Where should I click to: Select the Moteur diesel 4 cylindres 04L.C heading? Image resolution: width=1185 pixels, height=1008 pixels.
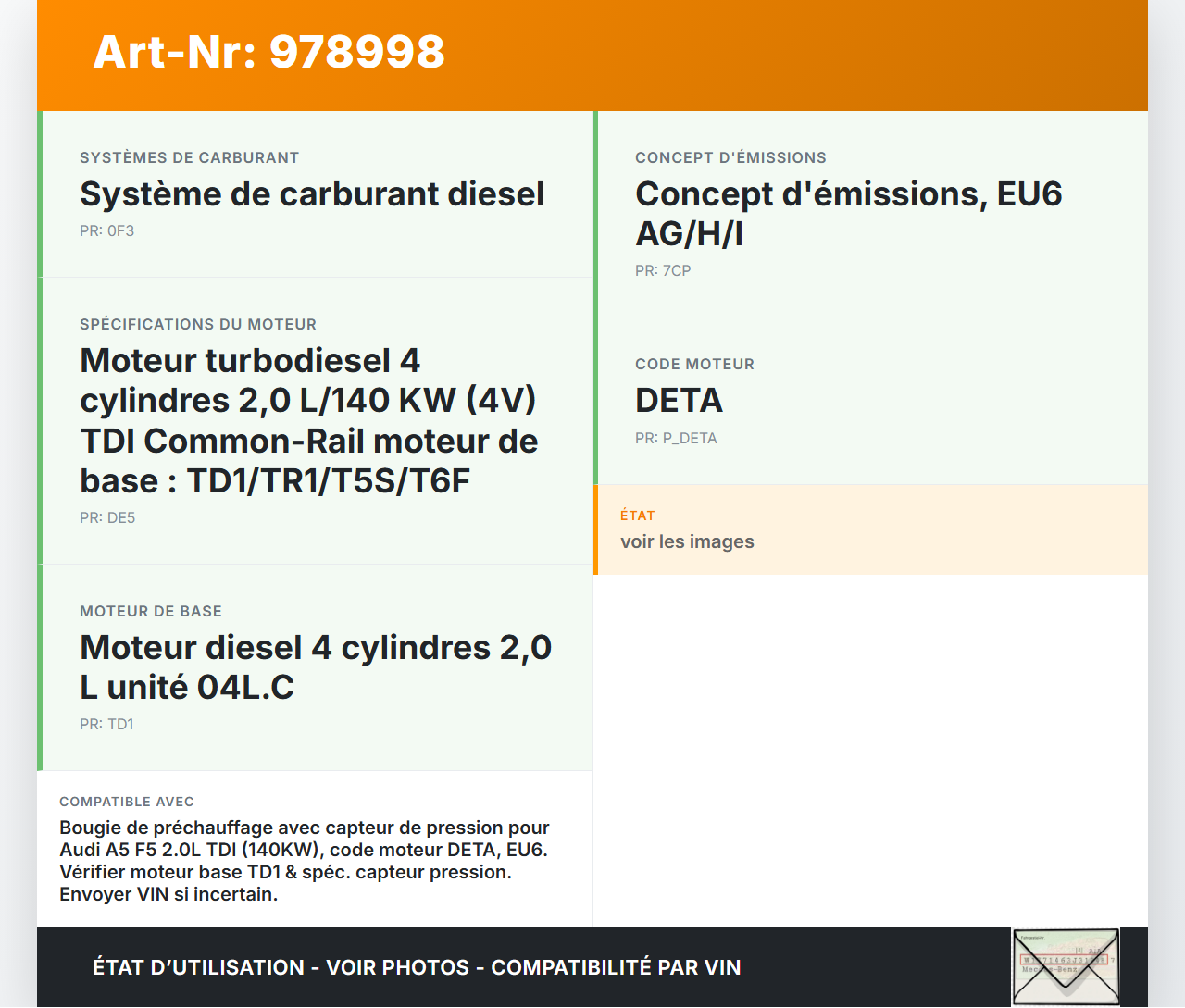316,667
